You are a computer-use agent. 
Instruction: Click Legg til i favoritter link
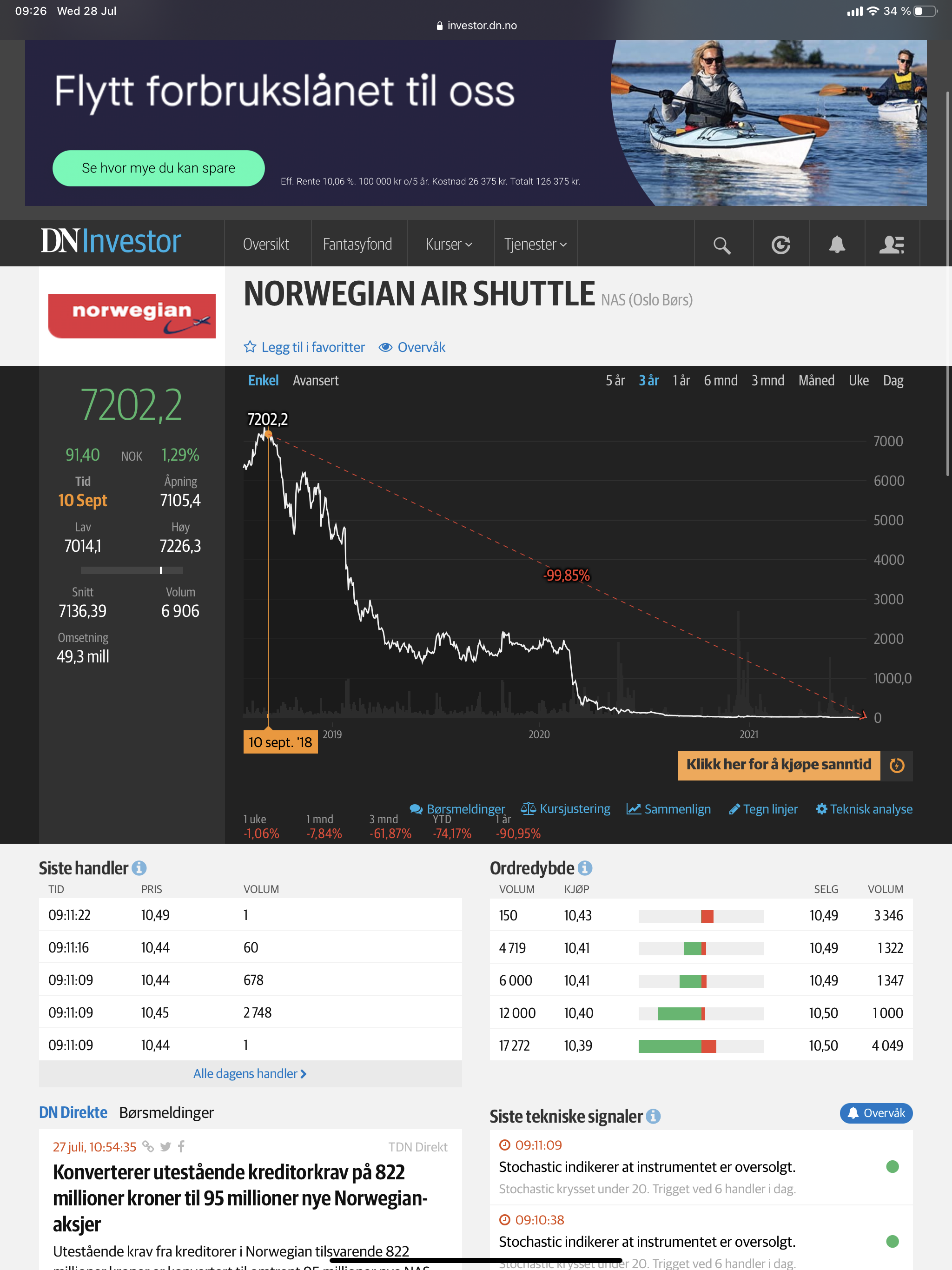(x=313, y=347)
